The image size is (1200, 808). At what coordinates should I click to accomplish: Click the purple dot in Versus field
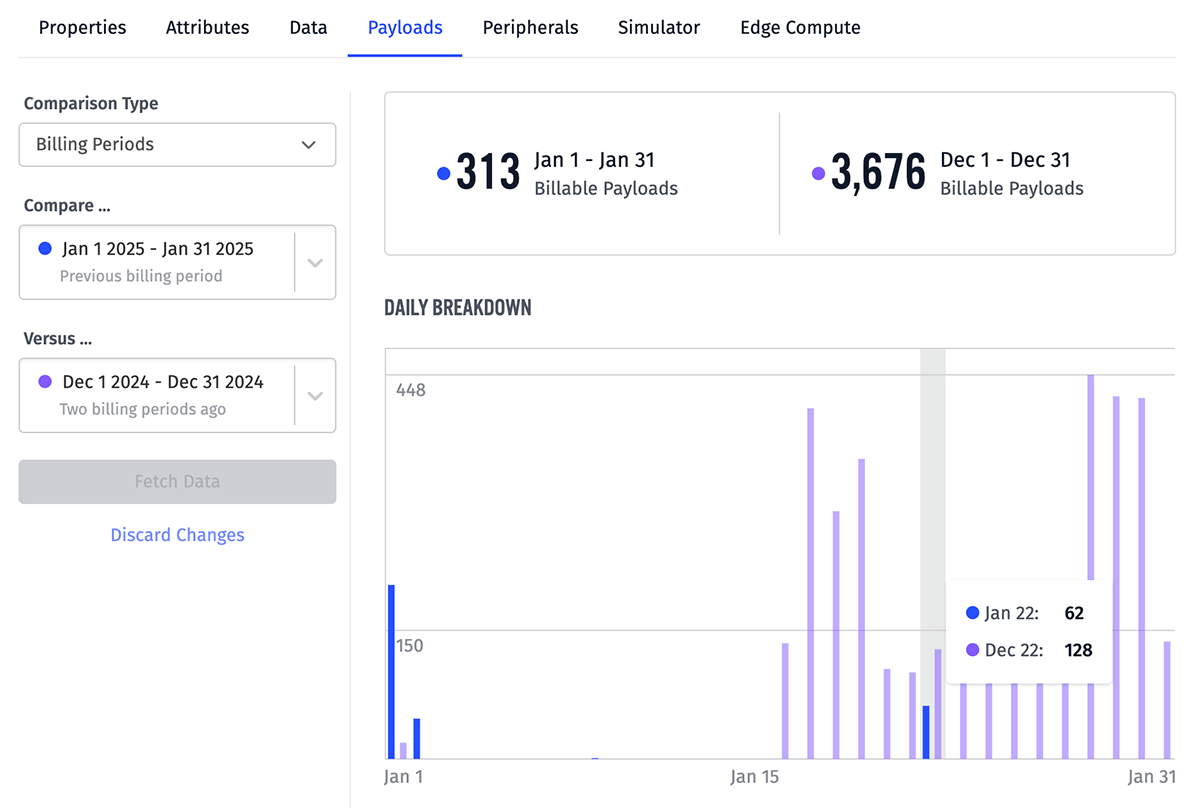pos(44,381)
